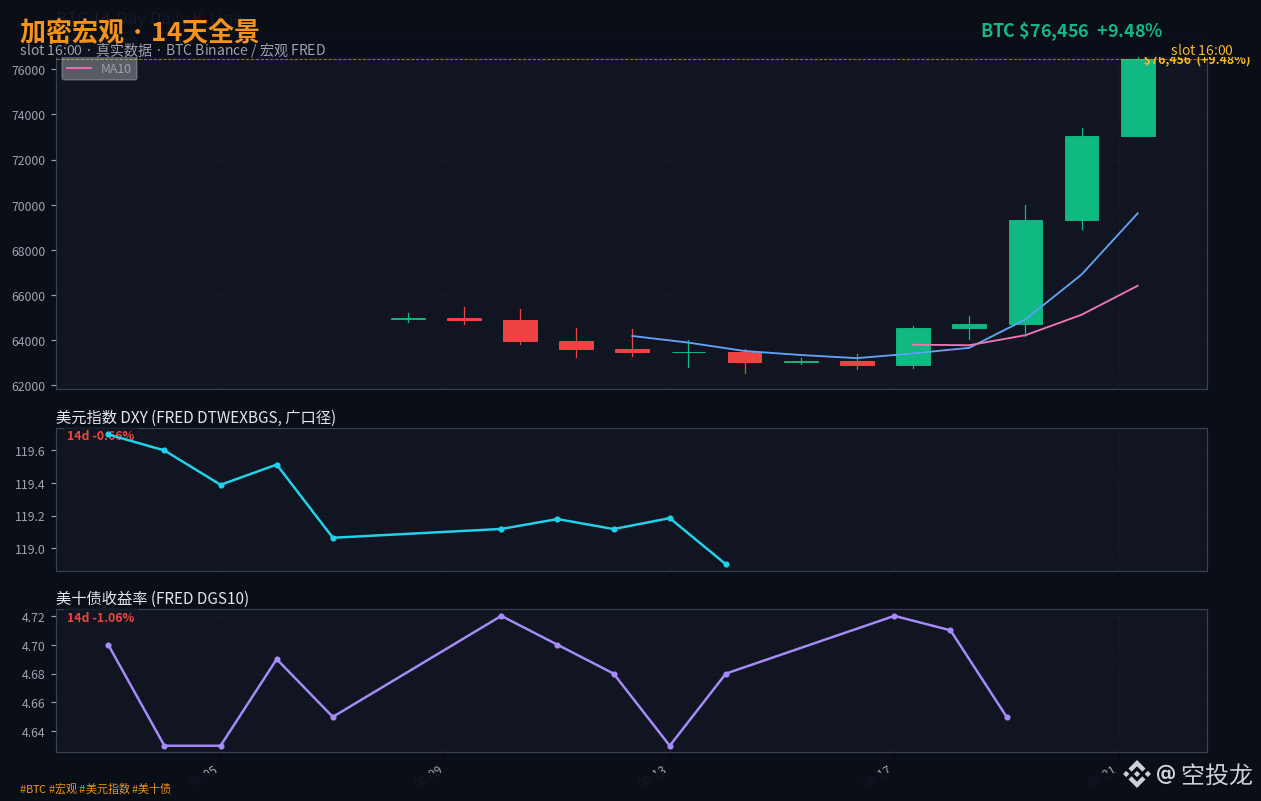Click the 72000 price axis label
Viewport: 1261px width, 801px height.
[x=28, y=161]
